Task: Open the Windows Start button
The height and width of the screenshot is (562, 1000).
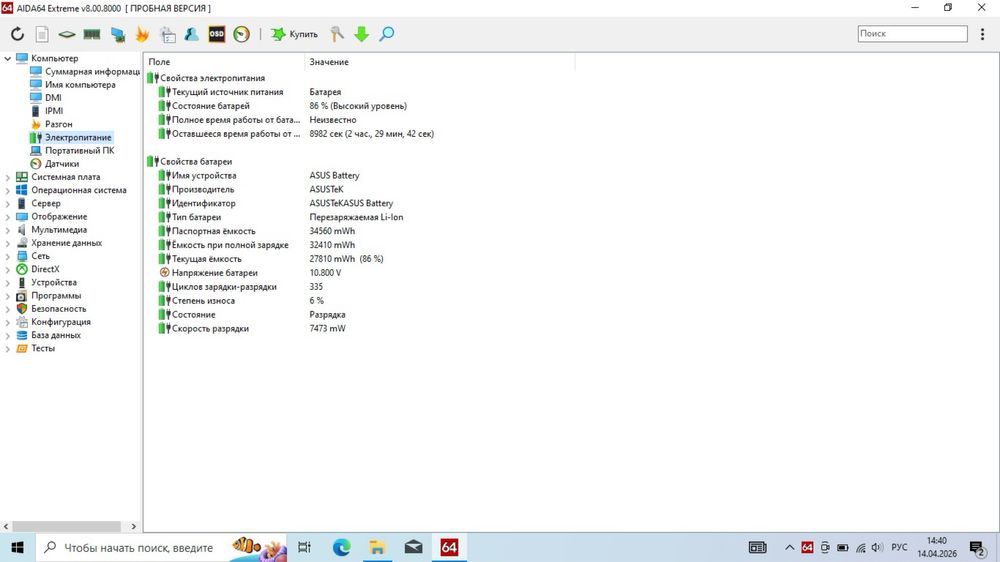Action: click(17, 547)
